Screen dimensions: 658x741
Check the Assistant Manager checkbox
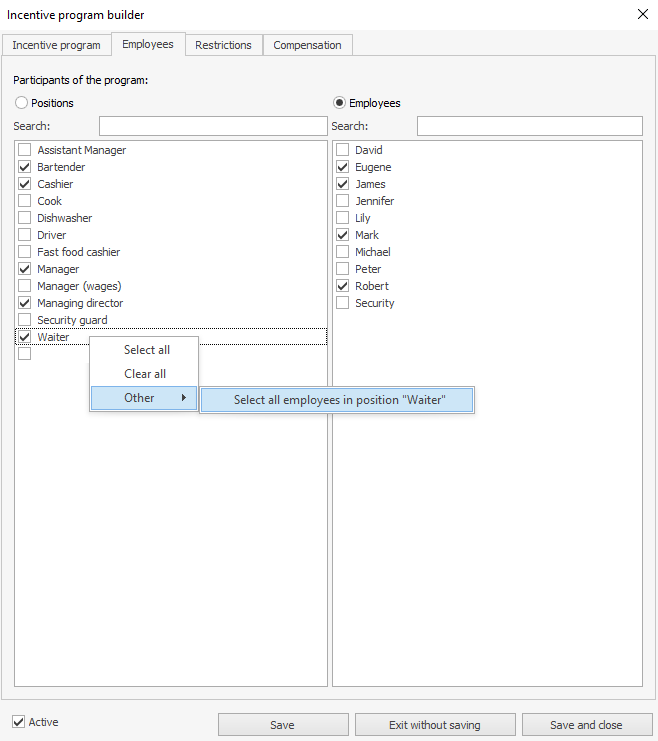pyautogui.click(x=25, y=150)
